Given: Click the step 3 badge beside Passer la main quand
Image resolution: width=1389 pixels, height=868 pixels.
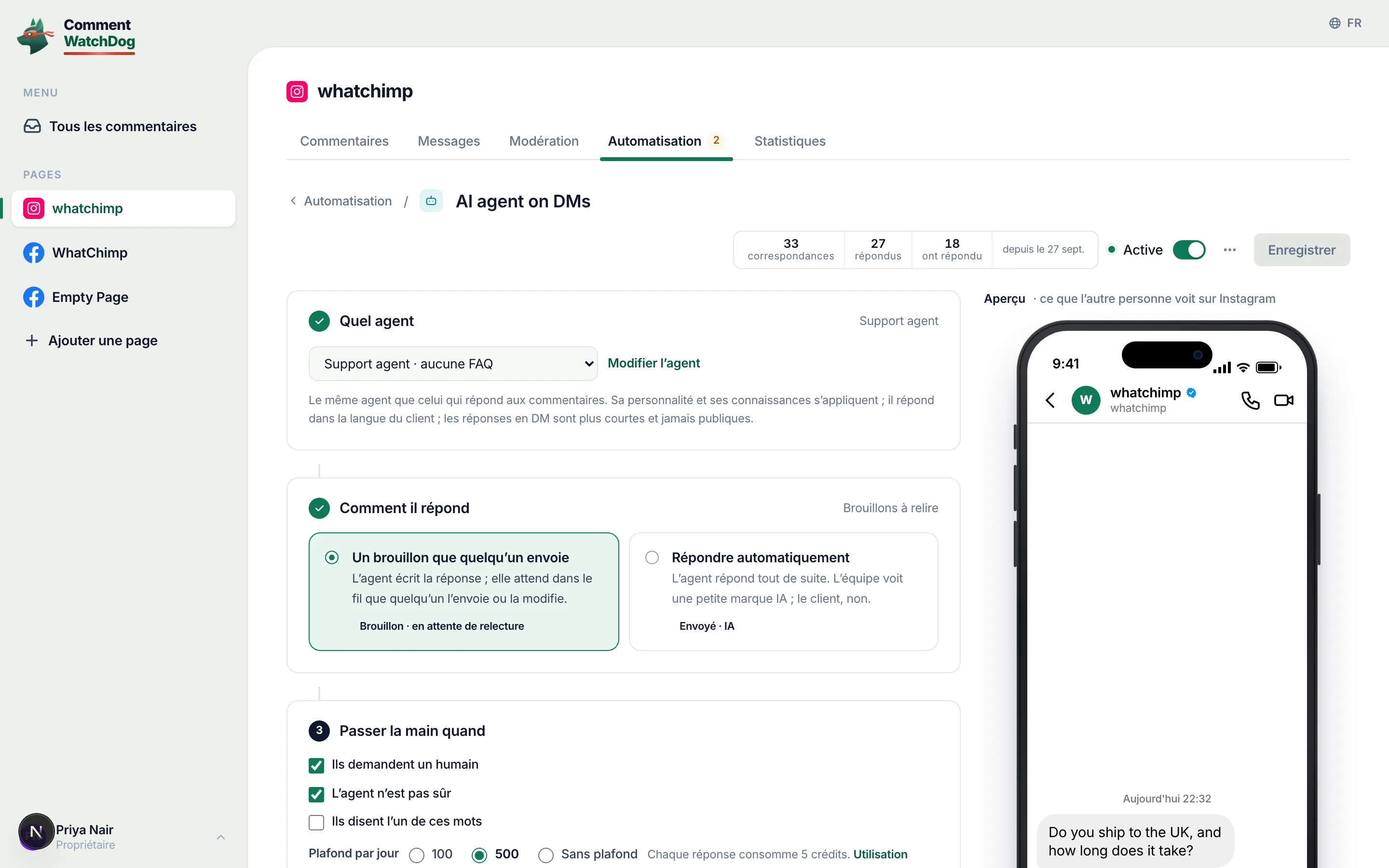Looking at the screenshot, I should coord(319,731).
